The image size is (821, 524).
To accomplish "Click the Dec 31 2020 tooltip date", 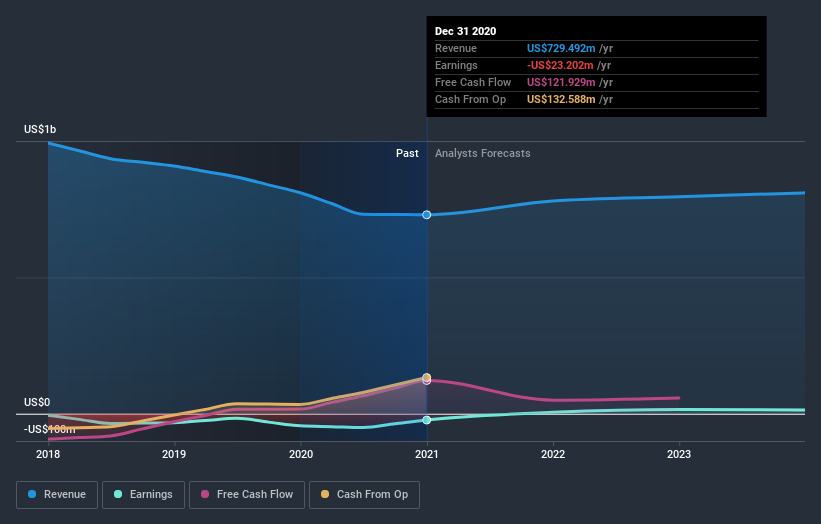I will pyautogui.click(x=465, y=31).
